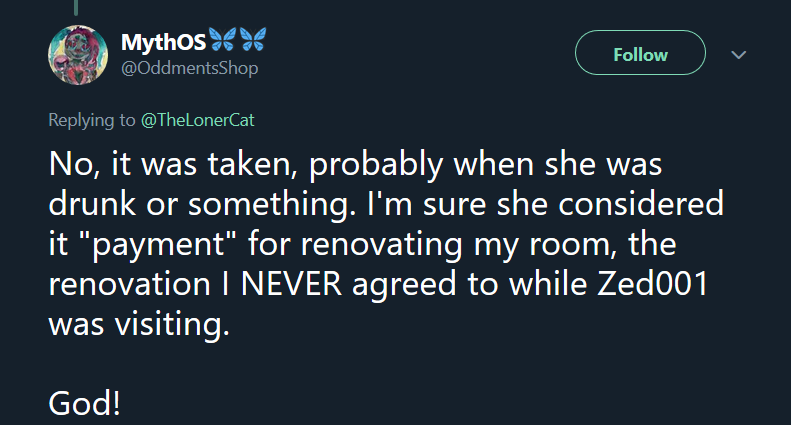Click the first blue butterfly emoji
The width and height of the screenshot is (791, 425).
222,39
